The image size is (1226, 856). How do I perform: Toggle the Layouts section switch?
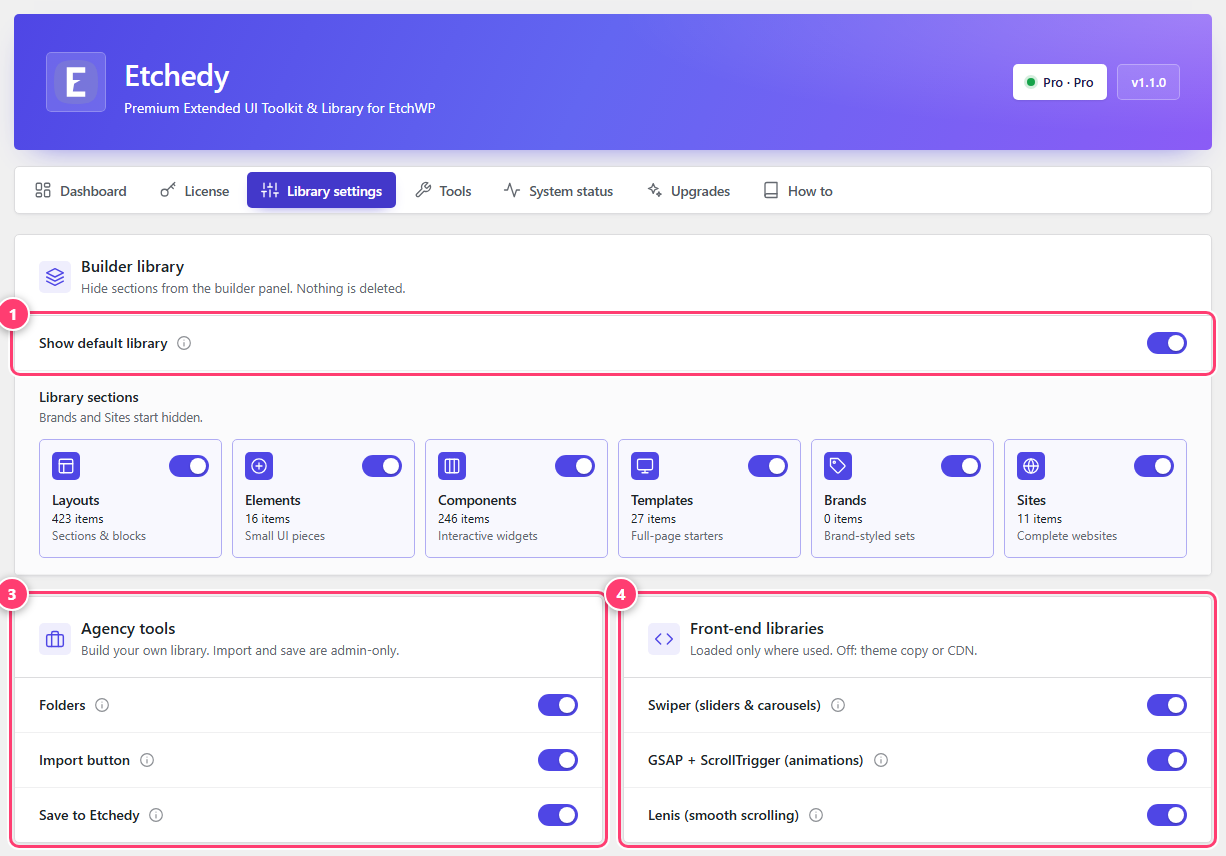pyautogui.click(x=189, y=466)
